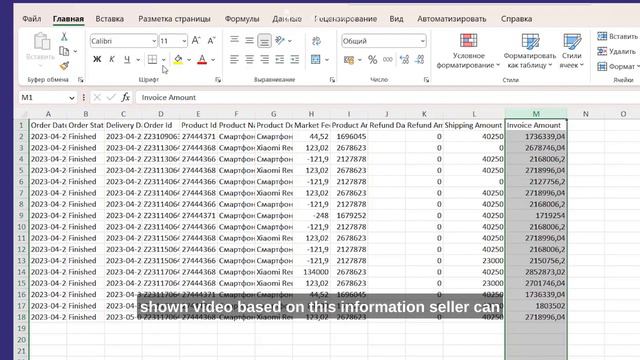Expand the borders dropdown arrow
Screen dimensions: 640x360
164,60
